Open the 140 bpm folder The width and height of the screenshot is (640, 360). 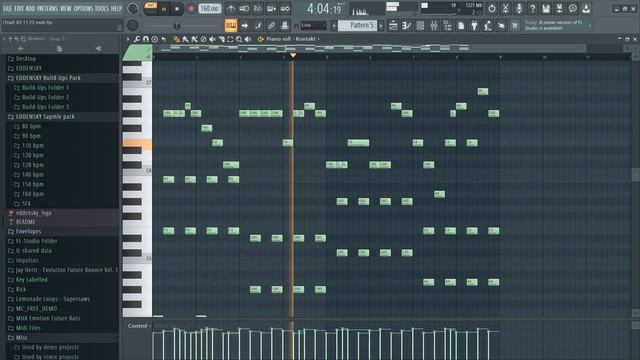tap(33, 174)
